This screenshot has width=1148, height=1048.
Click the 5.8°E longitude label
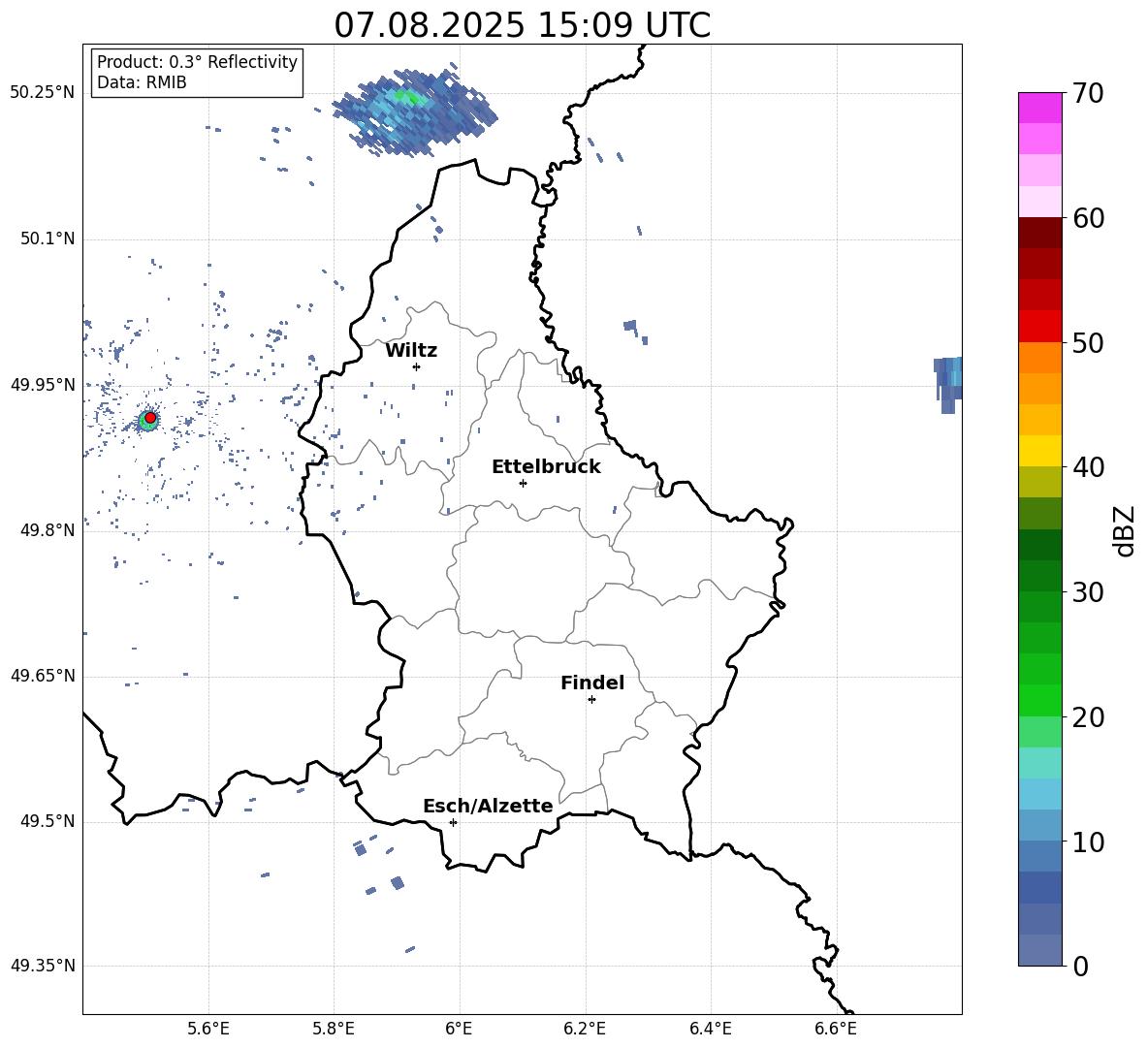334,1029
